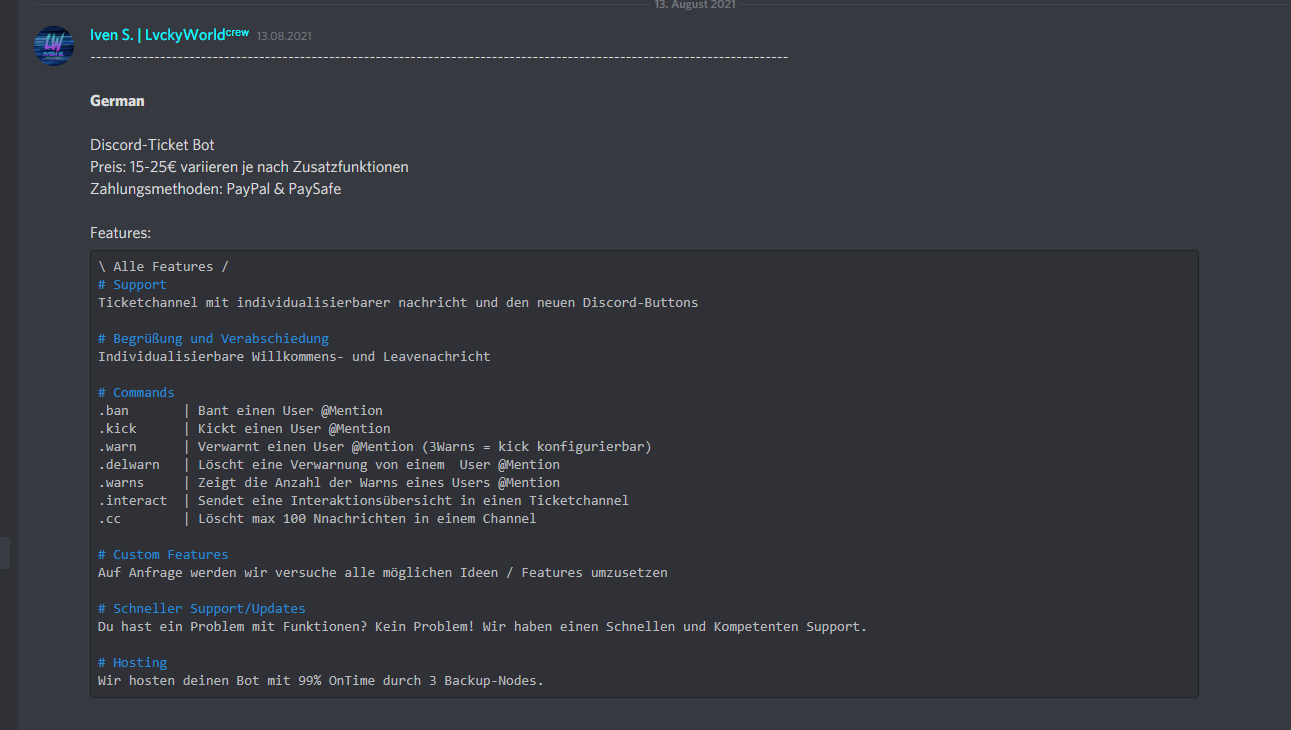Click the 13. August 2021 date divider
This screenshot has width=1291, height=730.
coord(694,5)
